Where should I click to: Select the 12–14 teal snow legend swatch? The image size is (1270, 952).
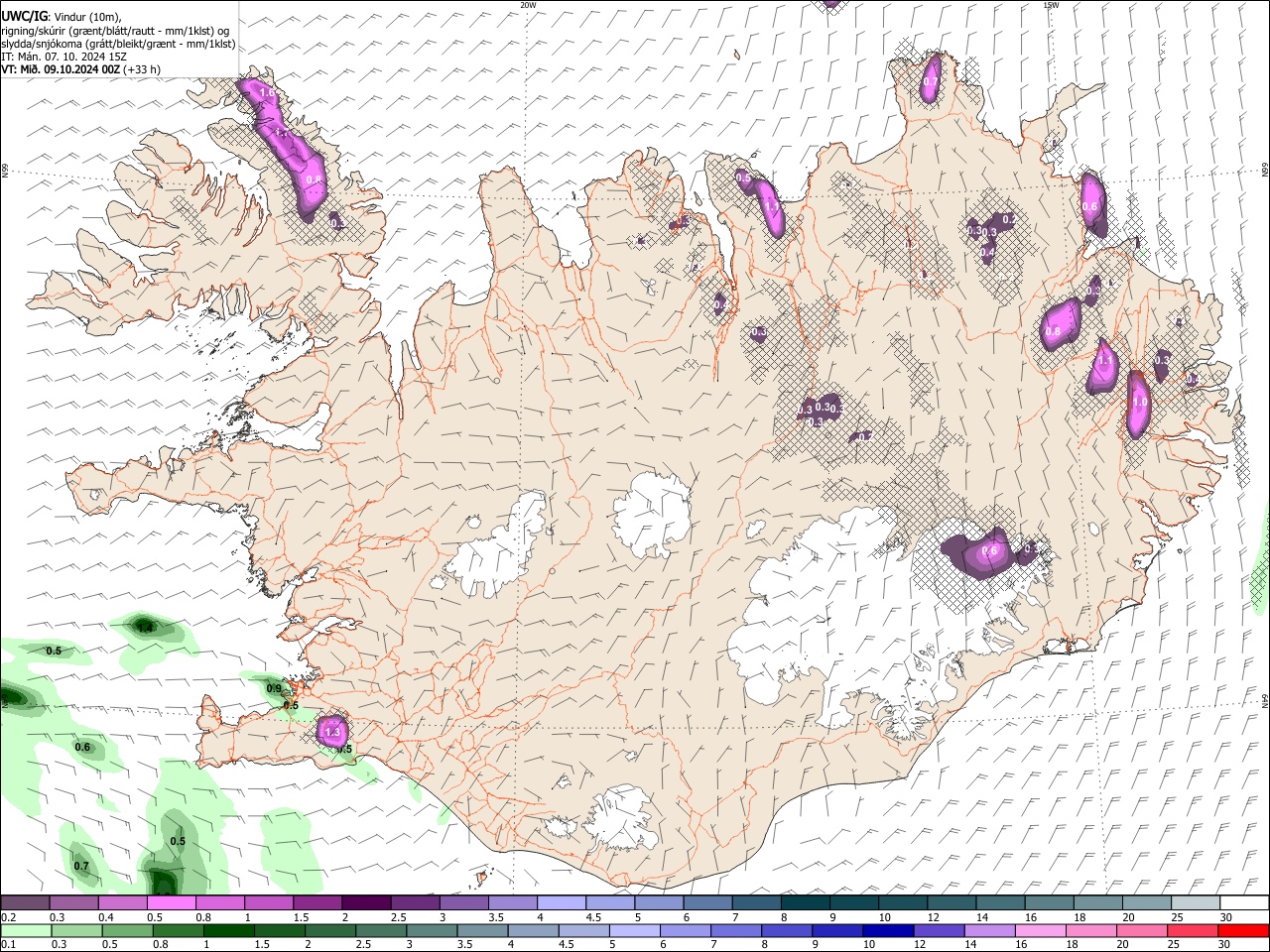952,903
